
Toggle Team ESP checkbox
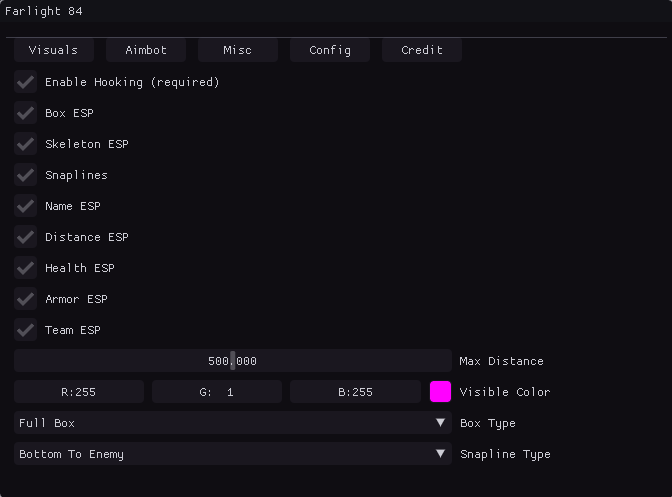(26, 330)
